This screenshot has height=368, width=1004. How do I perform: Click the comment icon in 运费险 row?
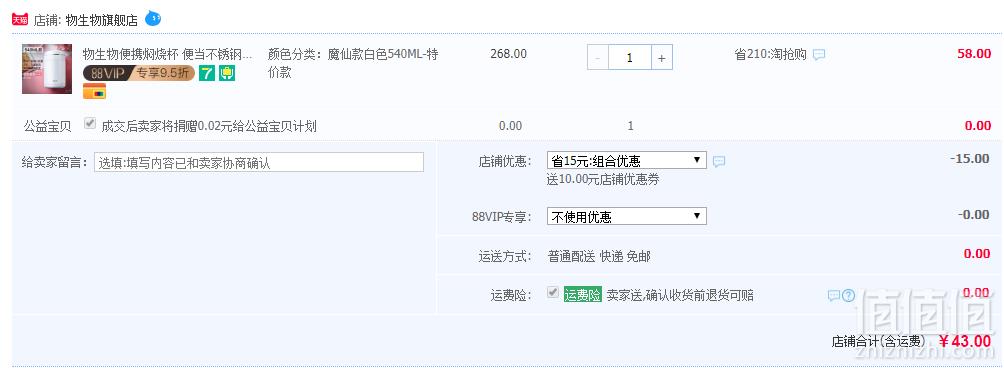click(834, 296)
